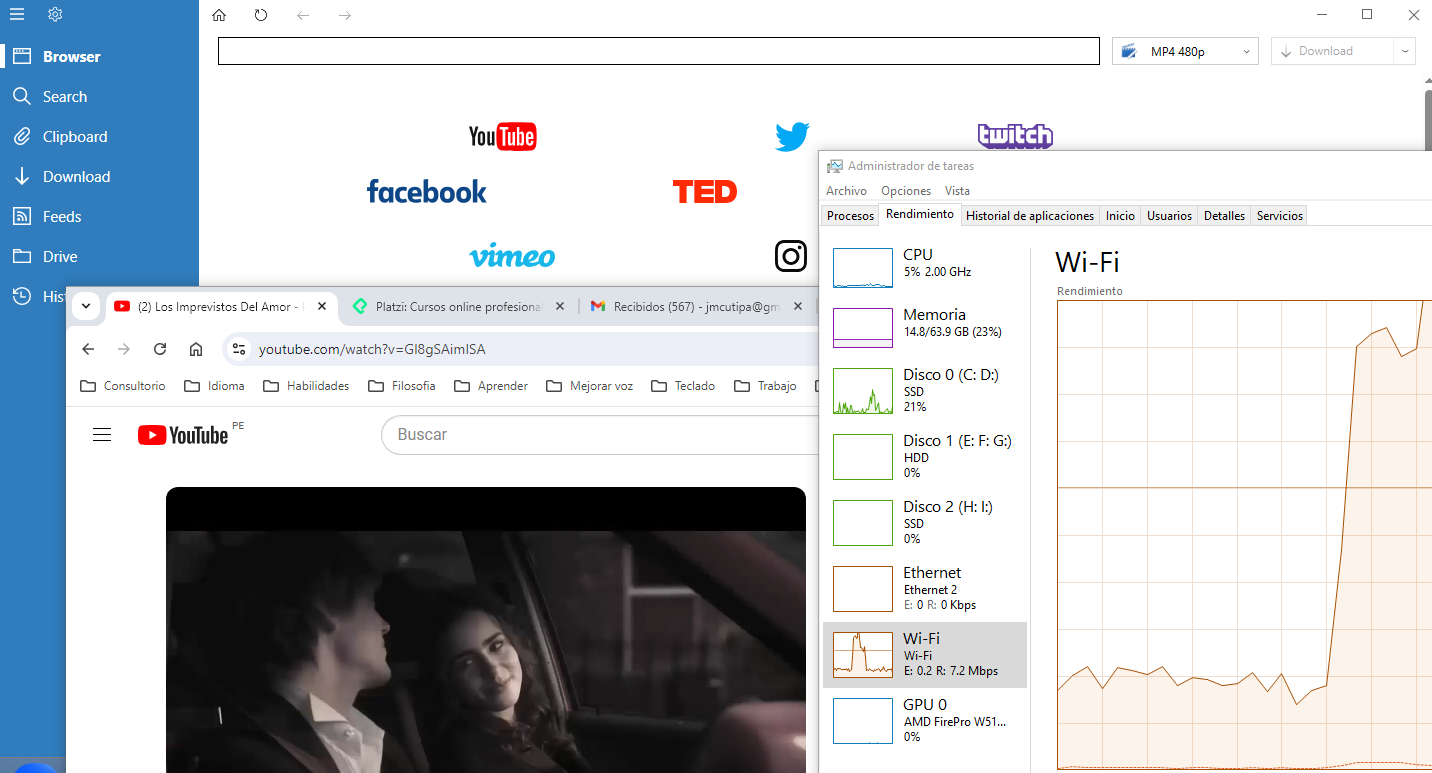1432x773 pixels.
Task: Click the downloader URL input field
Action: [658, 52]
